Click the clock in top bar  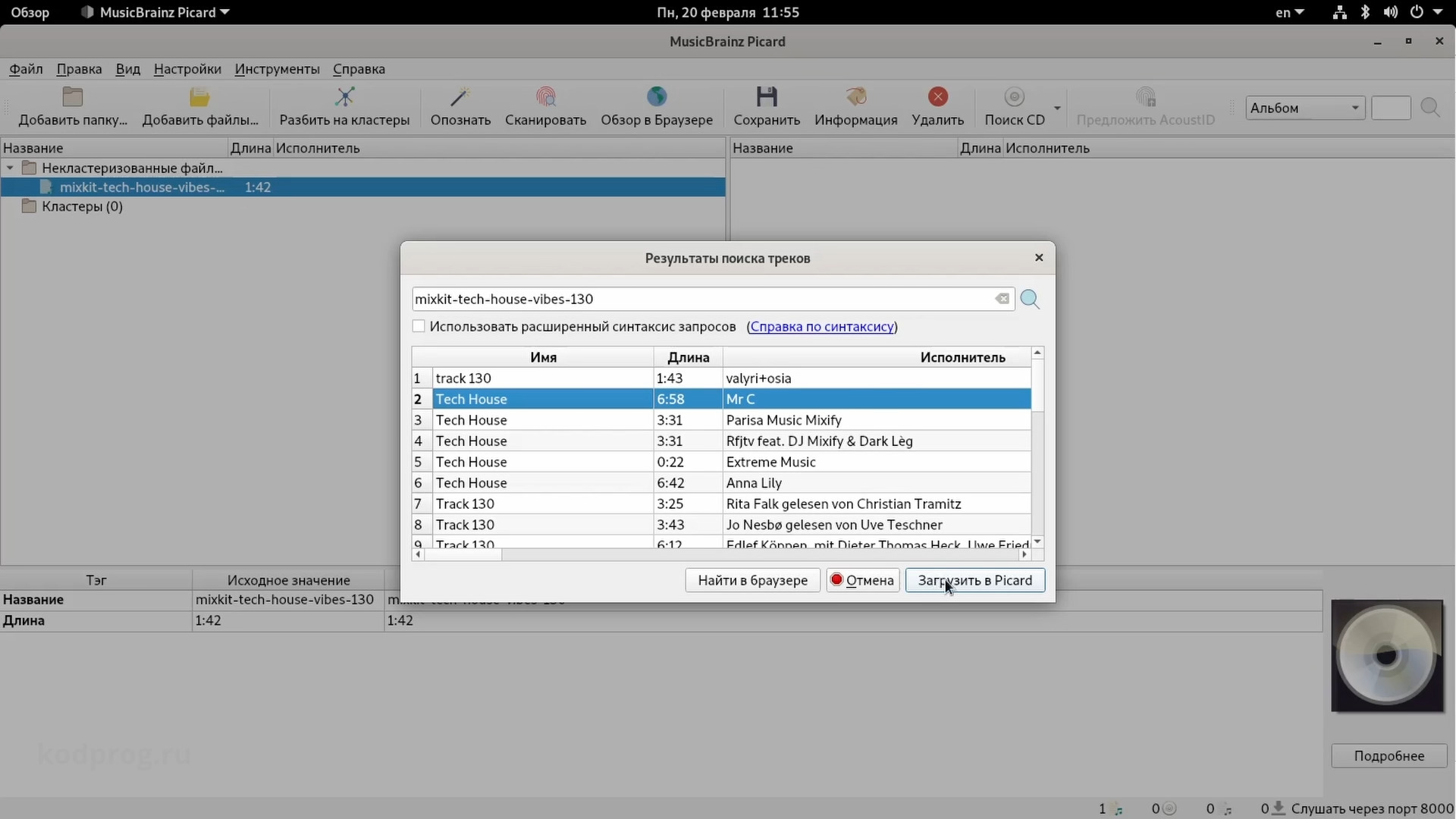click(x=727, y=12)
